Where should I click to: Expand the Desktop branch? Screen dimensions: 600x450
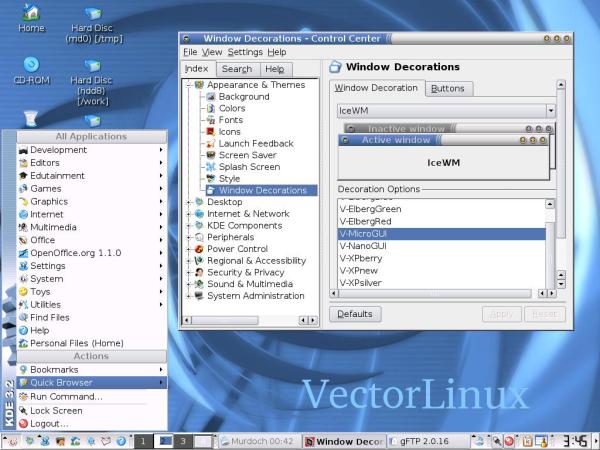tap(188, 202)
